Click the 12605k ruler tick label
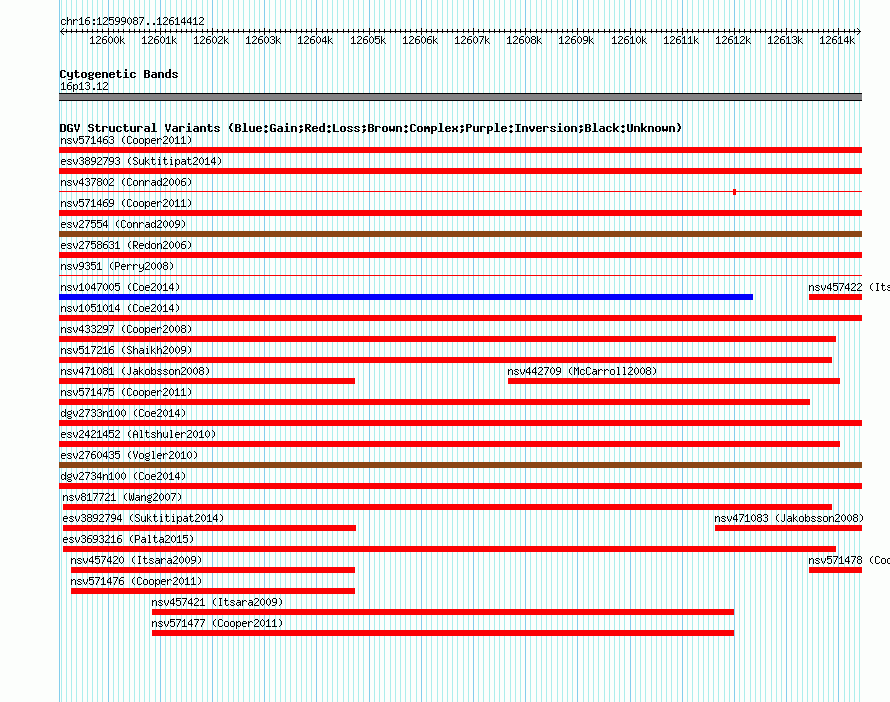The height and width of the screenshot is (702, 890). click(368, 40)
